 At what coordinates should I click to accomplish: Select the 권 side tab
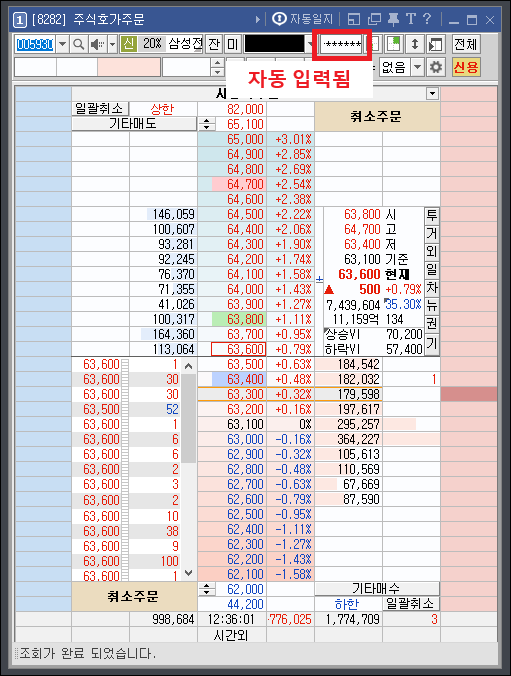click(432, 324)
